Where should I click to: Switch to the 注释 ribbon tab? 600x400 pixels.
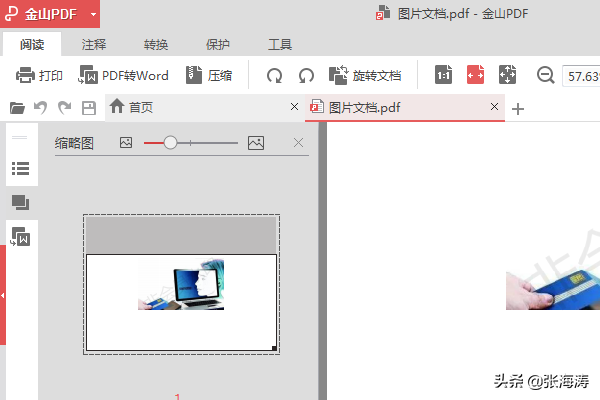(94, 44)
